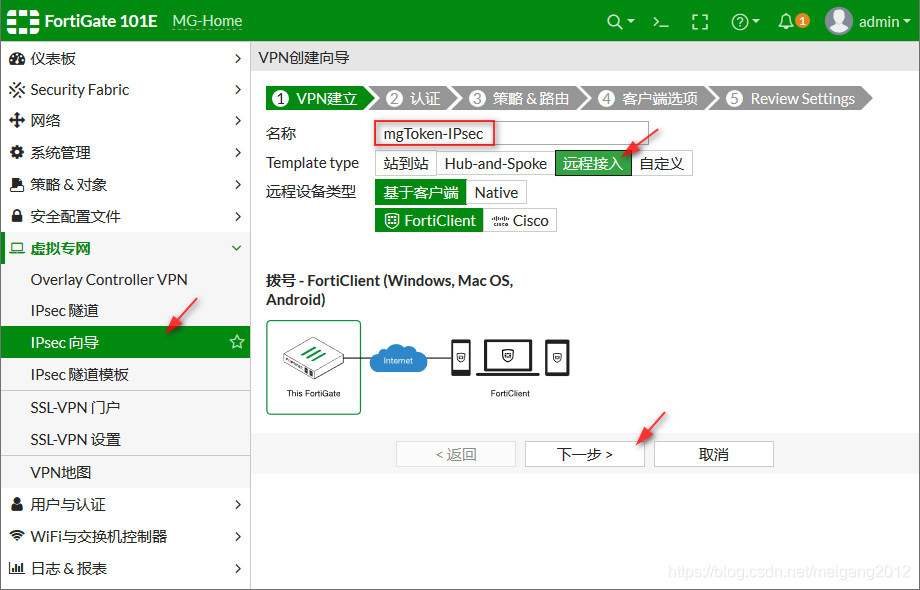Select Hub-and-Spoke template type
Image resolution: width=920 pixels, height=590 pixels.
tap(496, 163)
